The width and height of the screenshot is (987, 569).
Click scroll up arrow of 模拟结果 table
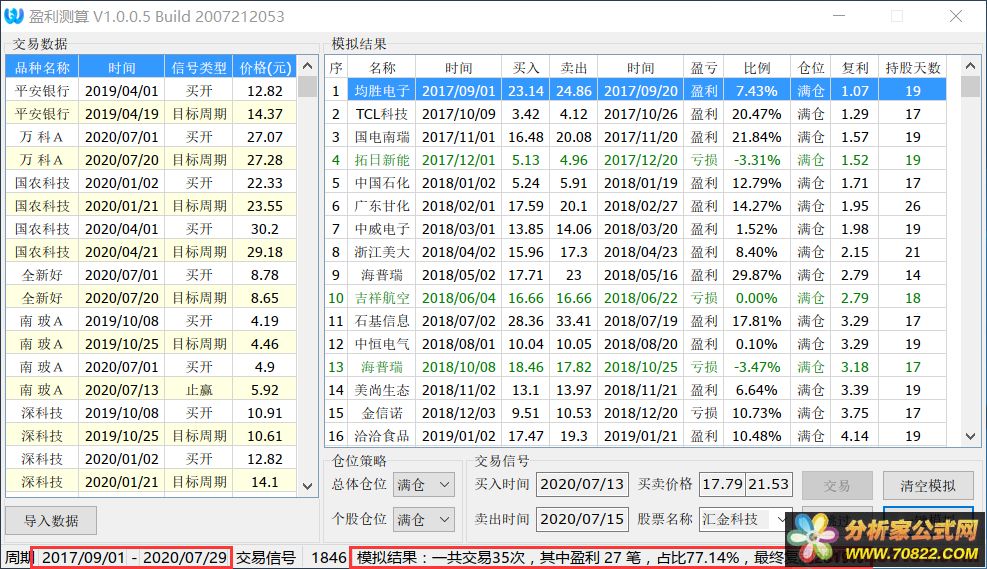coord(971,66)
